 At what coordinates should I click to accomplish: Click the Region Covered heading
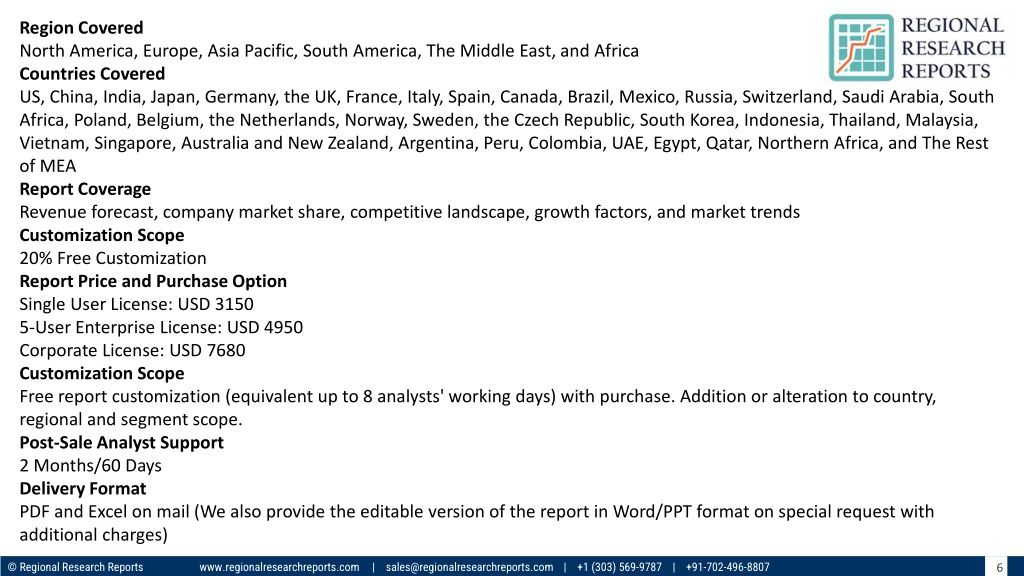click(81, 28)
